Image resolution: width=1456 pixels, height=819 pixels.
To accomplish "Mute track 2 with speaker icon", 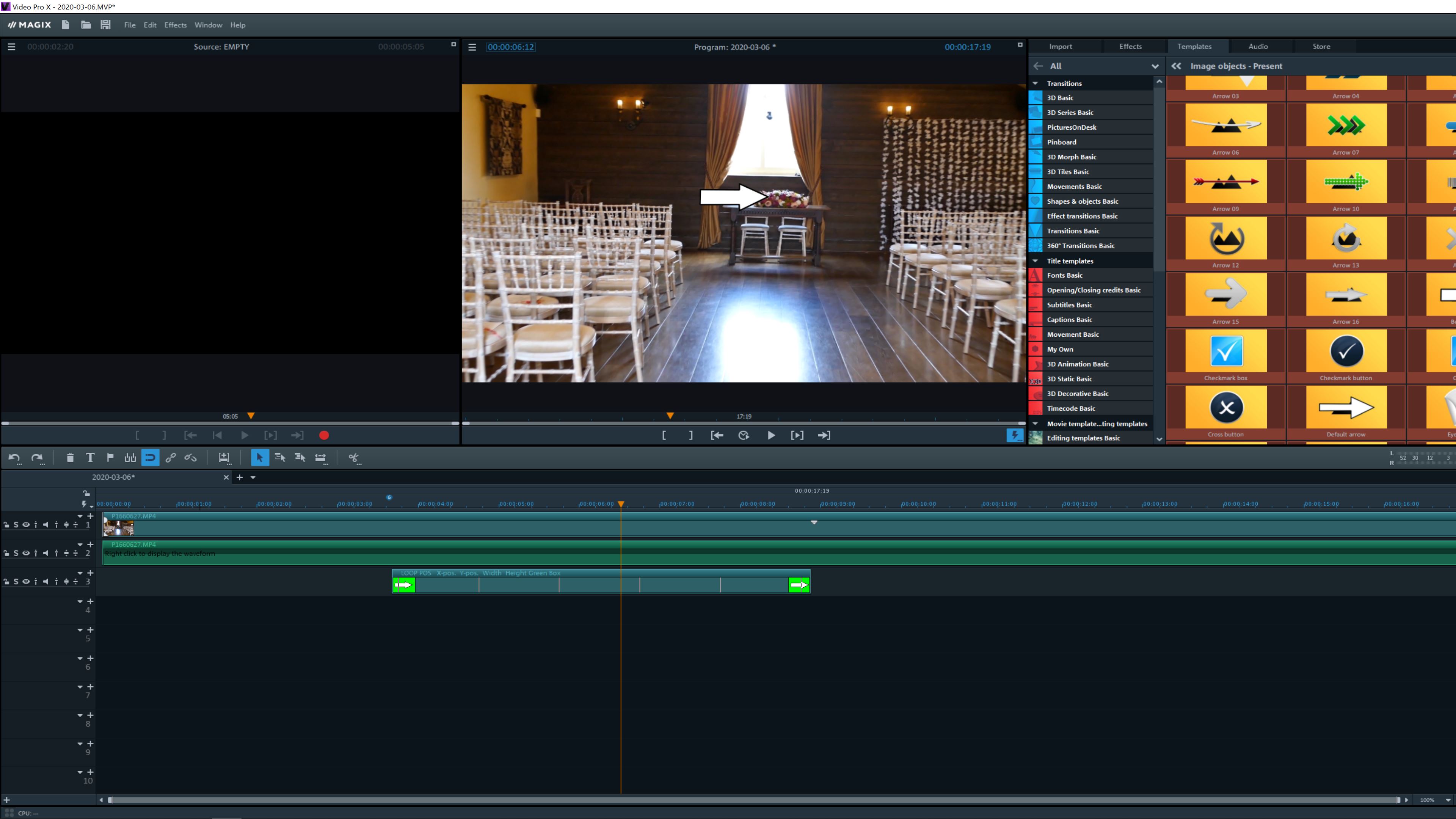I will pos(45,553).
